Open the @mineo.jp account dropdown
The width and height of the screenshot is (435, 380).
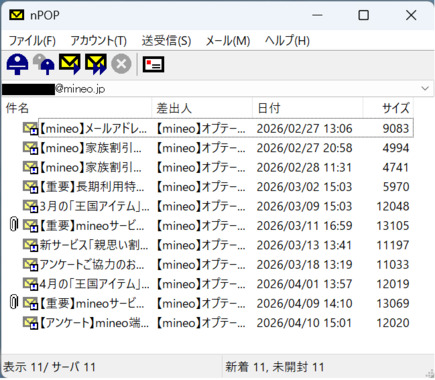(425, 89)
